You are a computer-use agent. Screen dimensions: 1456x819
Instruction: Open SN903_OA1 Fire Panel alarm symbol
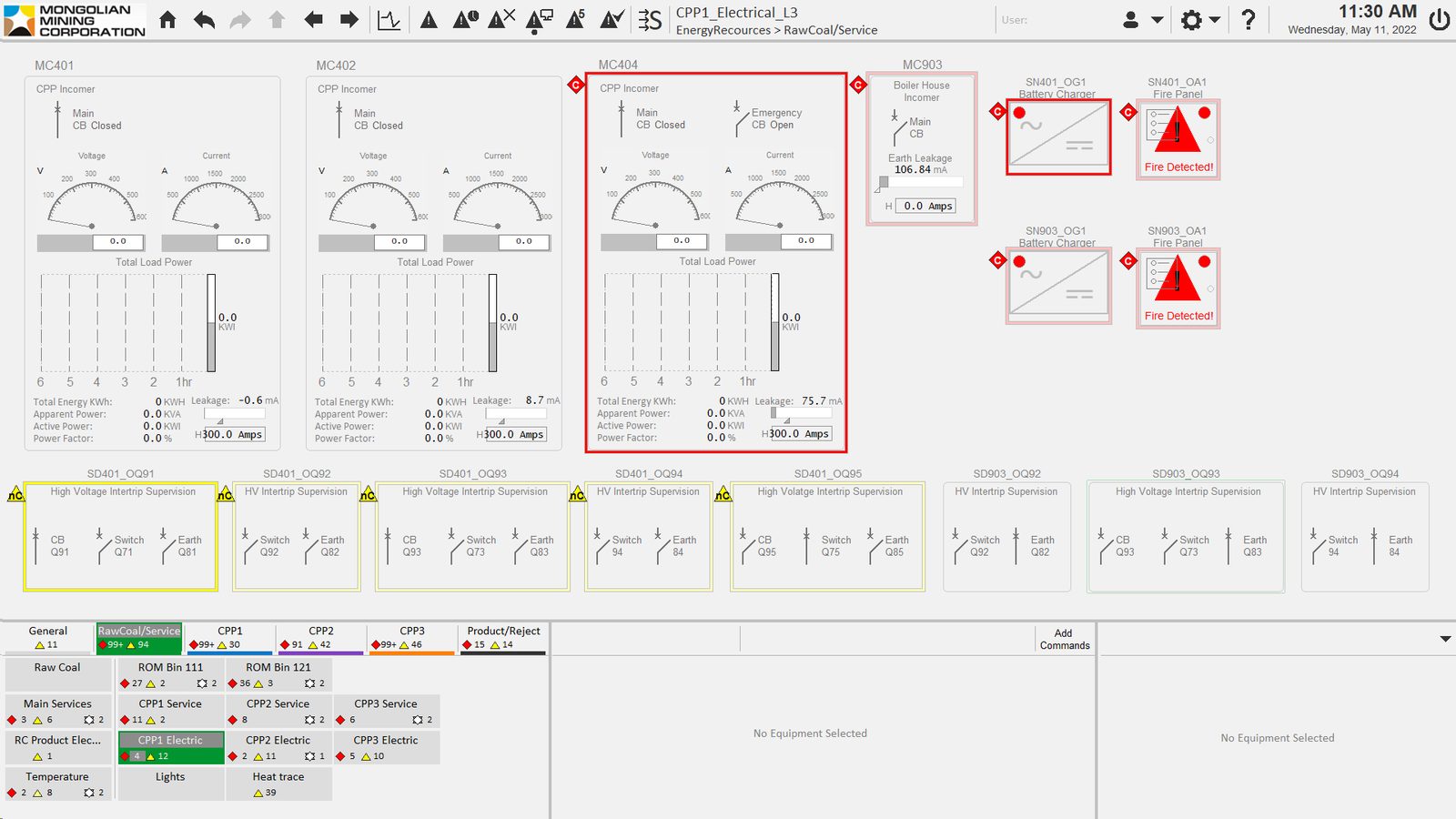click(1178, 289)
